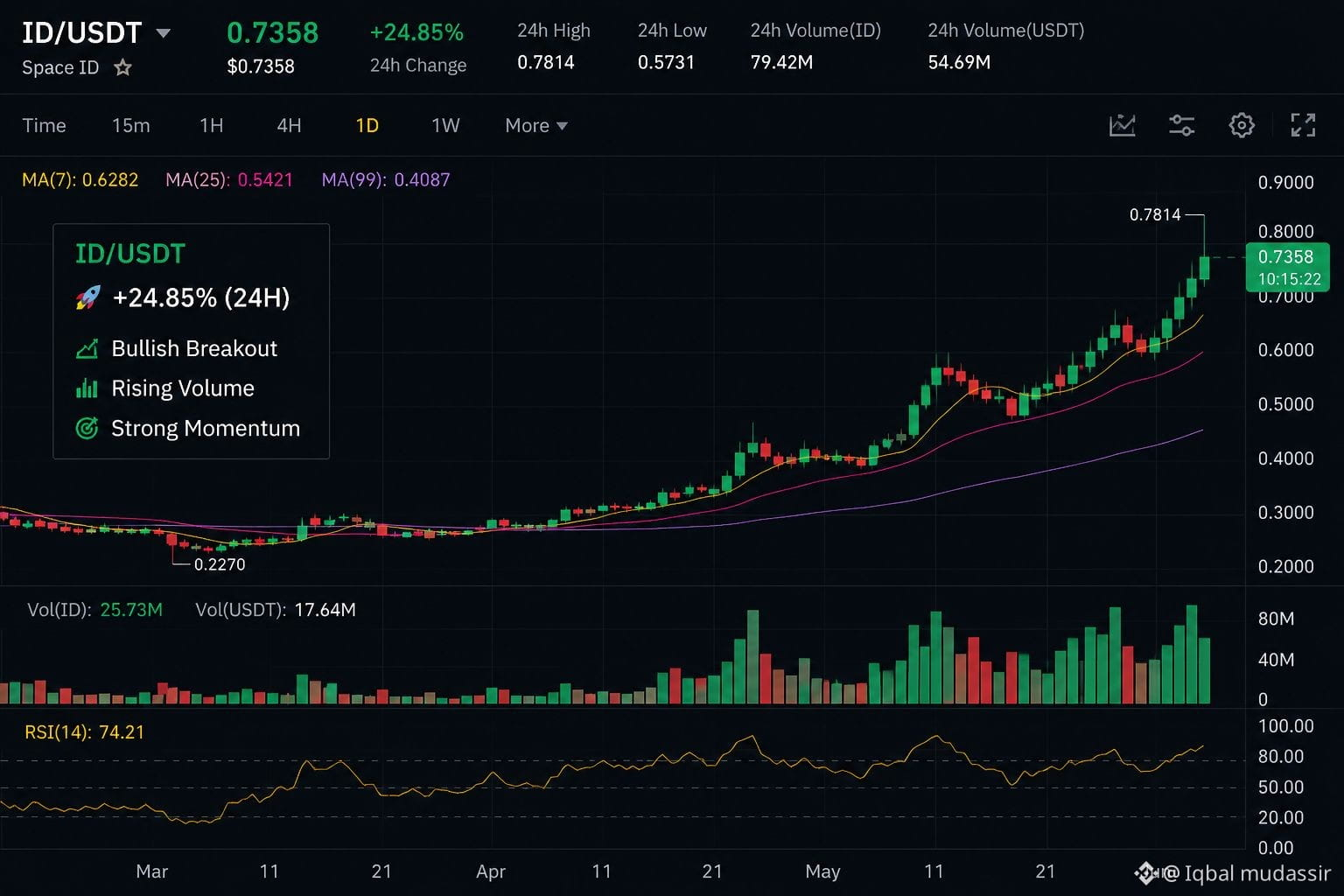This screenshot has width=1344, height=896.
Task: Click the $0.7358 dollar price under last price
Action: [261, 66]
